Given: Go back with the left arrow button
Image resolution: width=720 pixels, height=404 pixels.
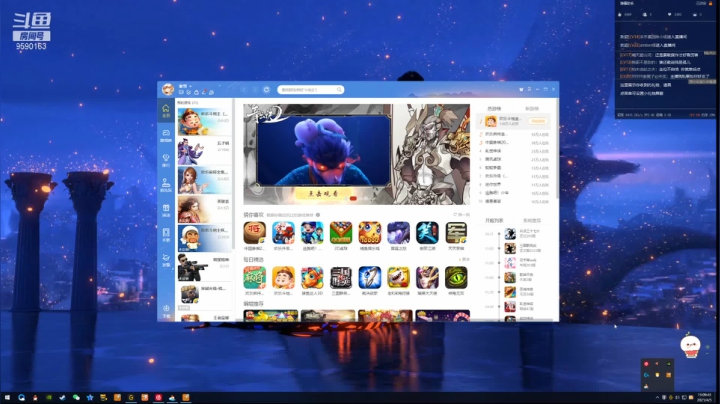Looking at the screenshot, I should click(244, 90).
